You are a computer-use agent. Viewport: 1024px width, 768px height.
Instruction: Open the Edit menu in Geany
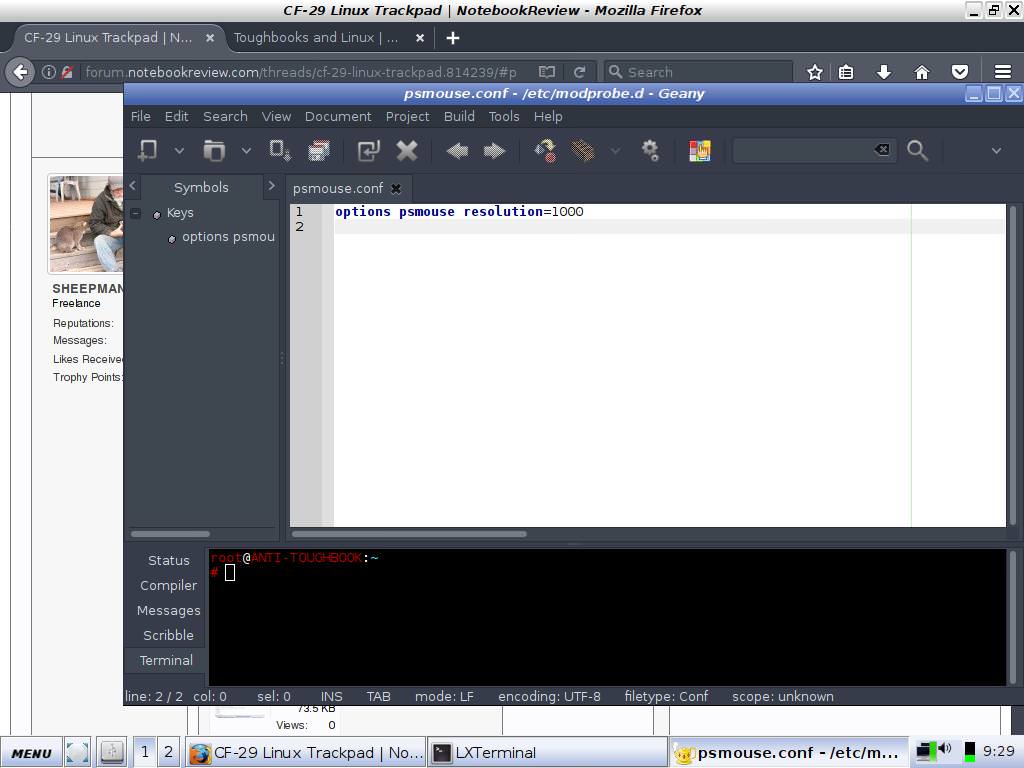176,116
